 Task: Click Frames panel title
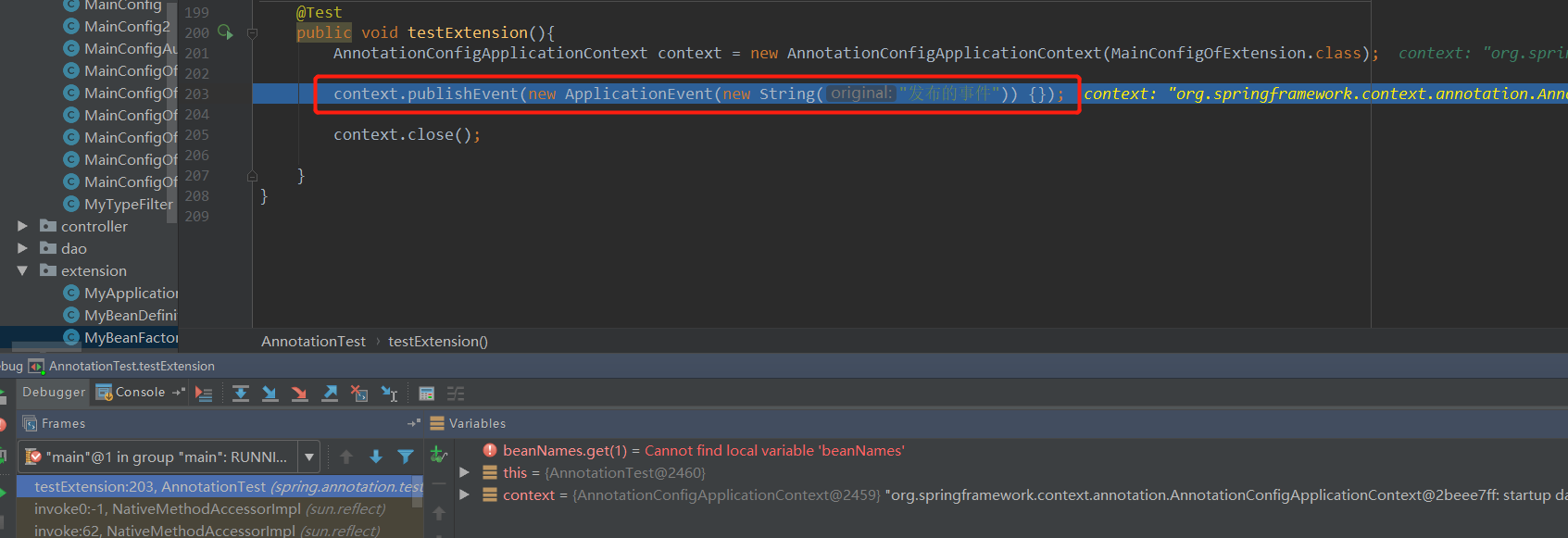(x=64, y=423)
